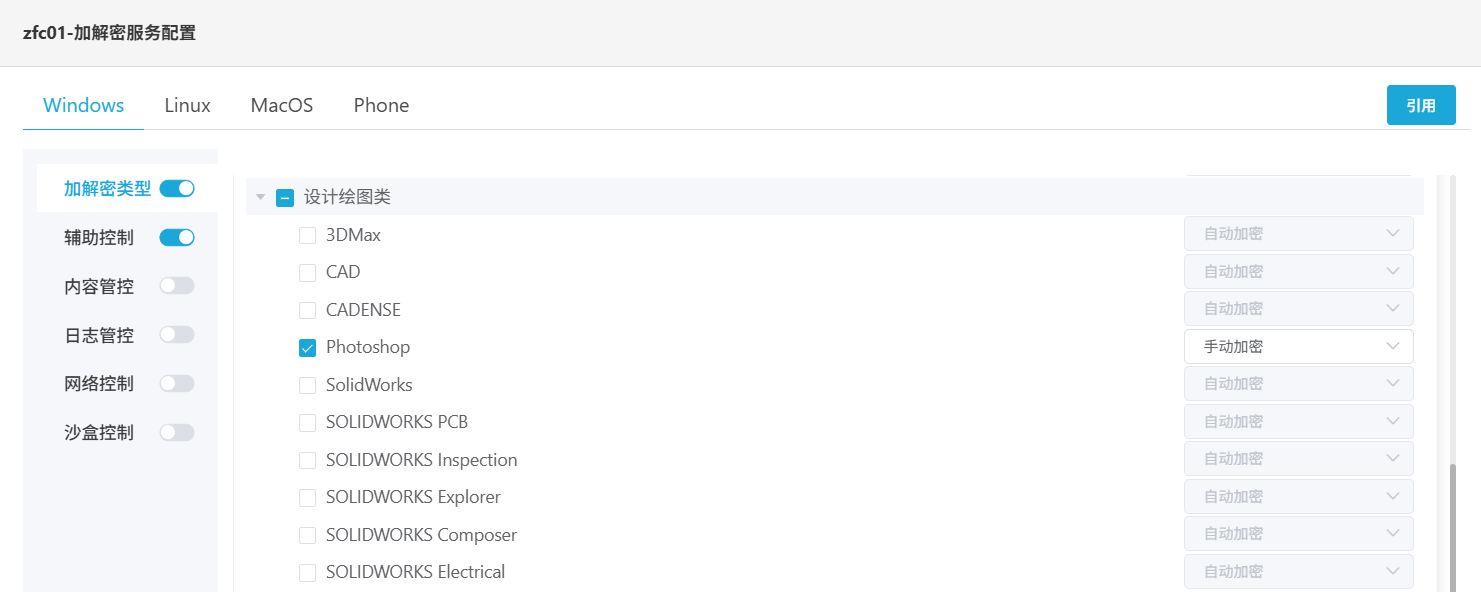This screenshot has height=592, width=1481.
Task: Uncheck the Photoshop checkbox
Action: tap(308, 348)
